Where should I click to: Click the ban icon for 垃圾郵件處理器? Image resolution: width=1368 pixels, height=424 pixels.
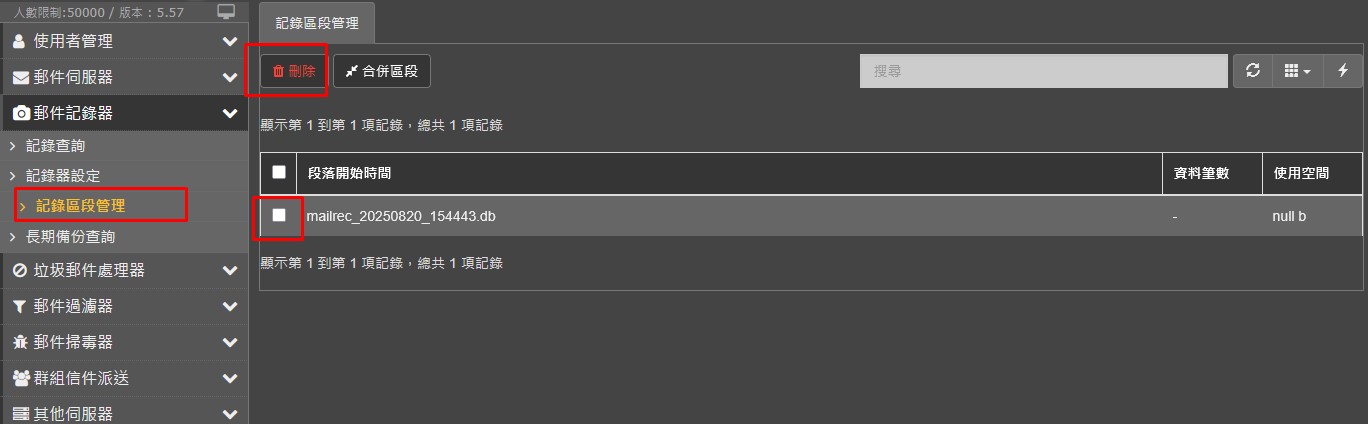tap(20, 271)
